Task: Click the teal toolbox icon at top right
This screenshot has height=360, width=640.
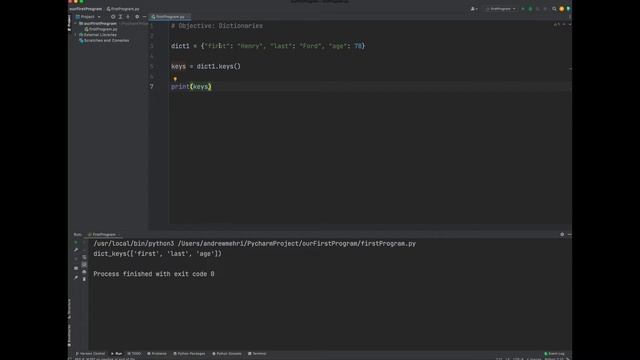Action: coord(568,9)
